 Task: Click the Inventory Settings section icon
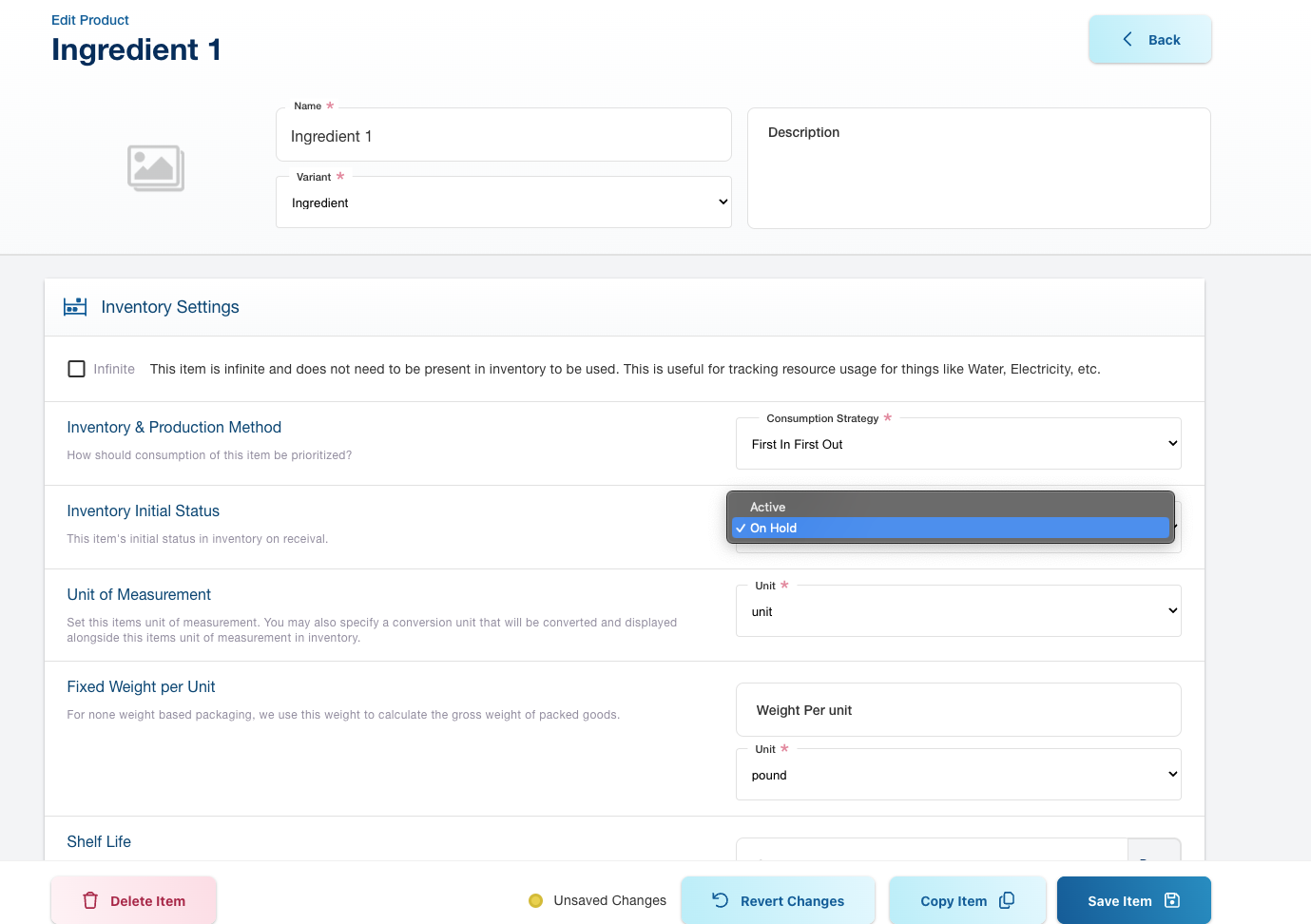(75, 307)
